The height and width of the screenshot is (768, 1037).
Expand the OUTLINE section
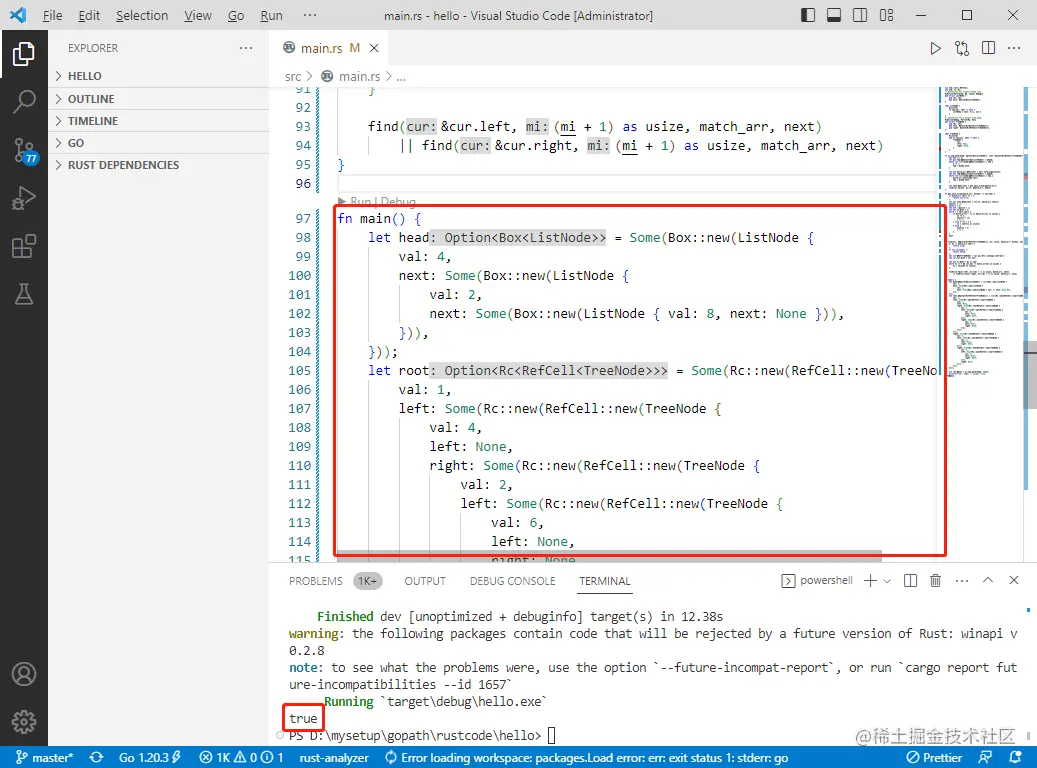(x=159, y=99)
